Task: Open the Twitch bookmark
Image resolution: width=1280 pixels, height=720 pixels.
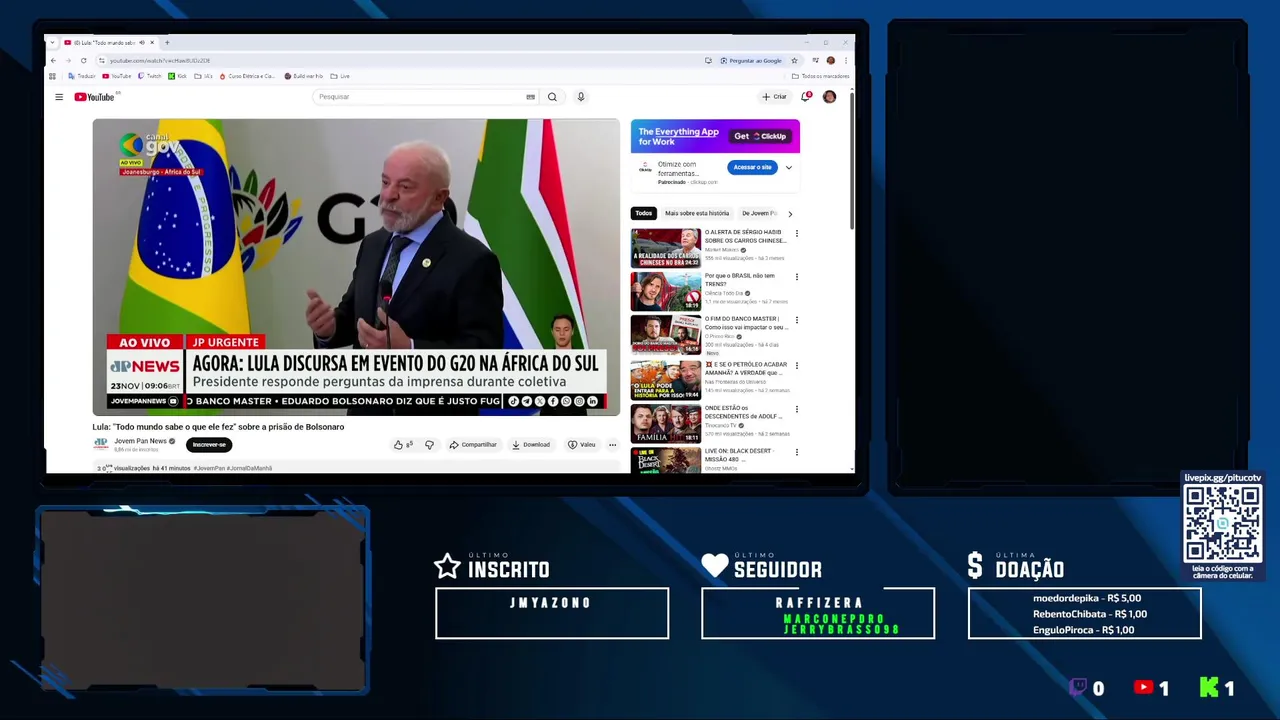Action: (150, 76)
